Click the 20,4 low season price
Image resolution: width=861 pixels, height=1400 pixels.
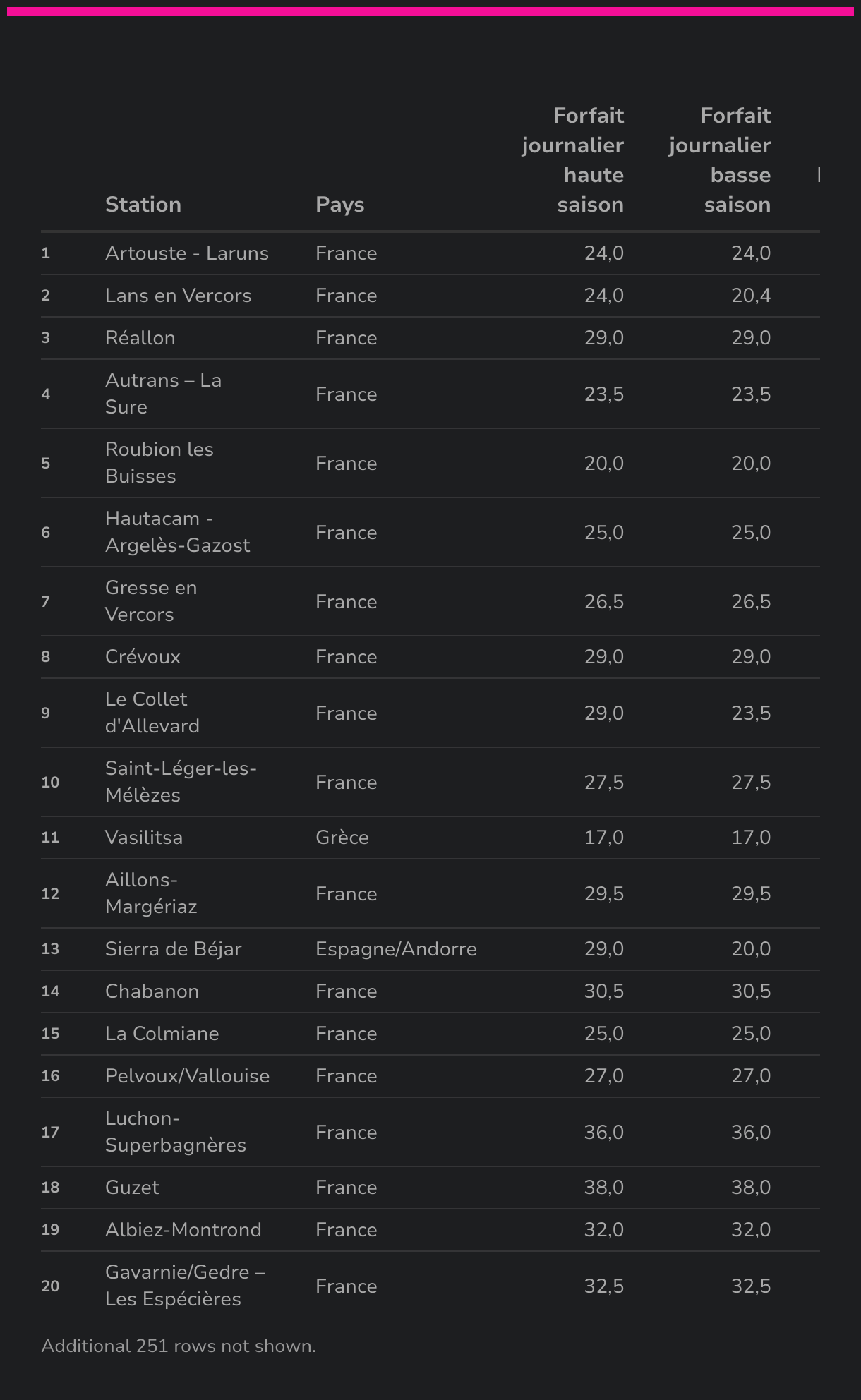pos(751,296)
